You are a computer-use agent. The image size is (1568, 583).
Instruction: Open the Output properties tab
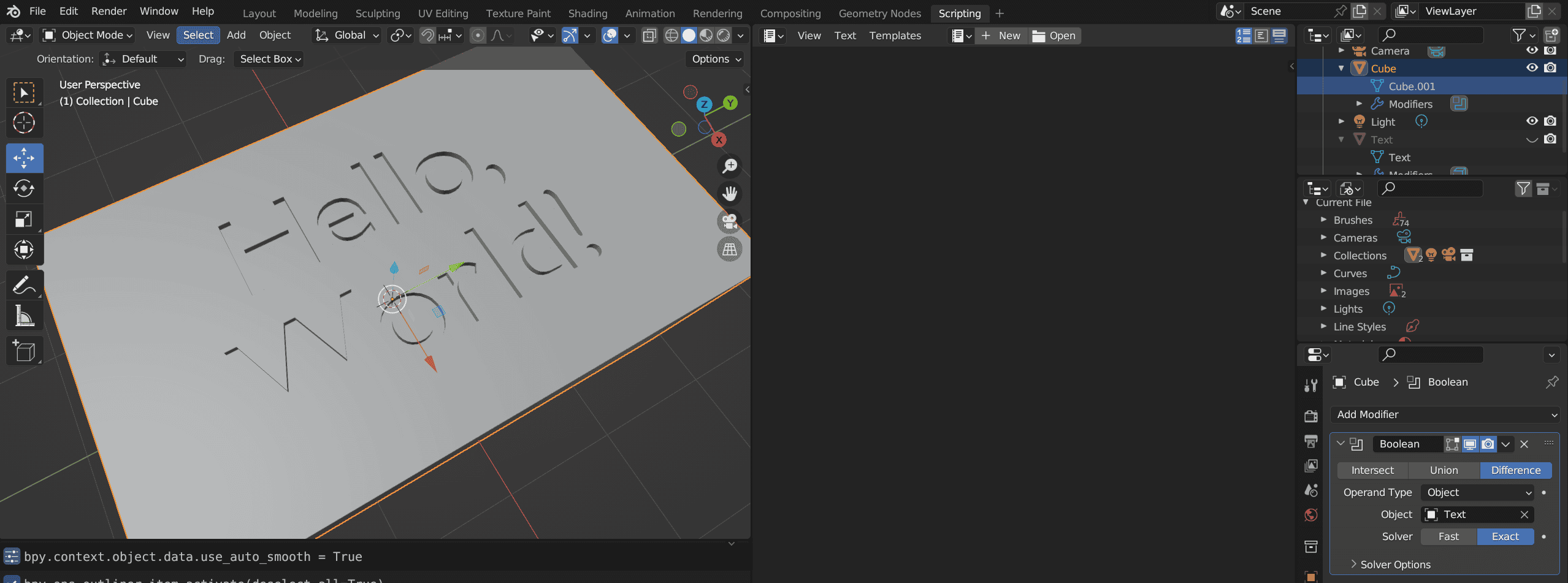tap(1311, 441)
